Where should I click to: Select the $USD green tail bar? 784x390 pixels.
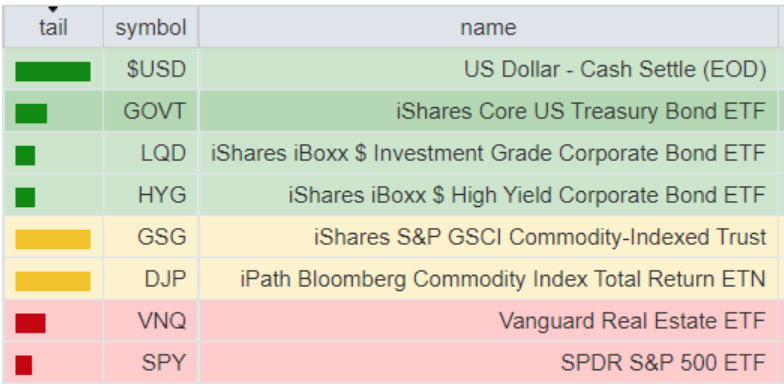tap(53, 72)
